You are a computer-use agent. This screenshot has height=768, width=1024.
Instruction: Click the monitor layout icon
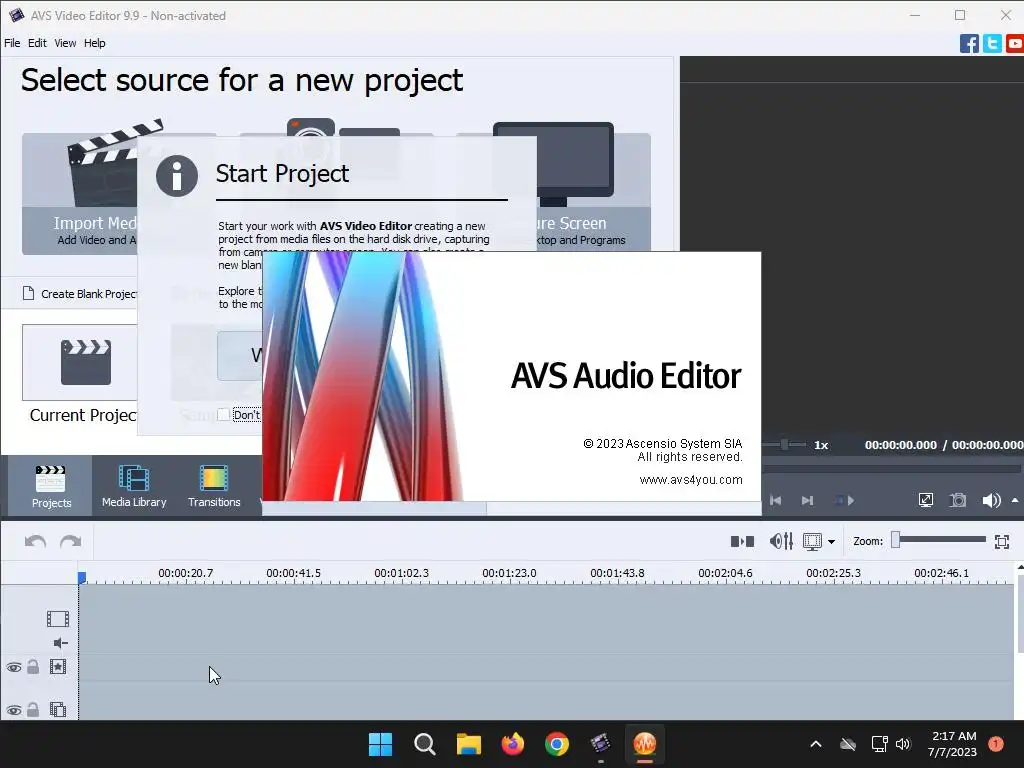pyautogui.click(x=812, y=541)
